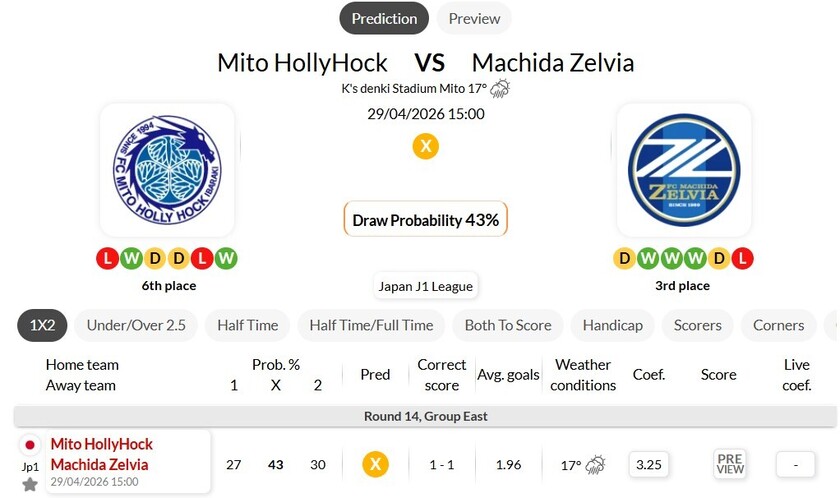Click the Japan J1 League button
This screenshot has height=498, width=840.
click(425, 286)
